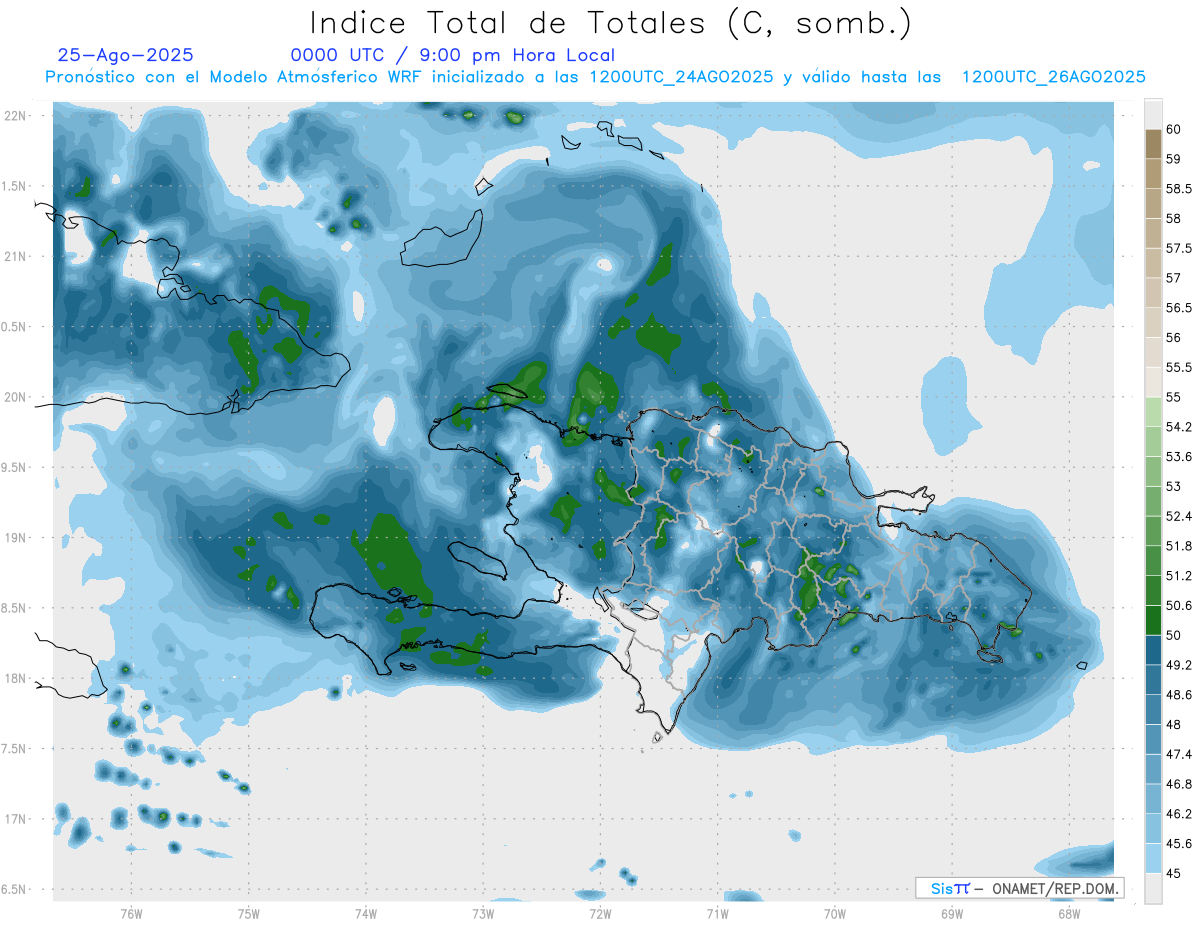
Task: Click the latitude label '22N'
Action: (15, 116)
